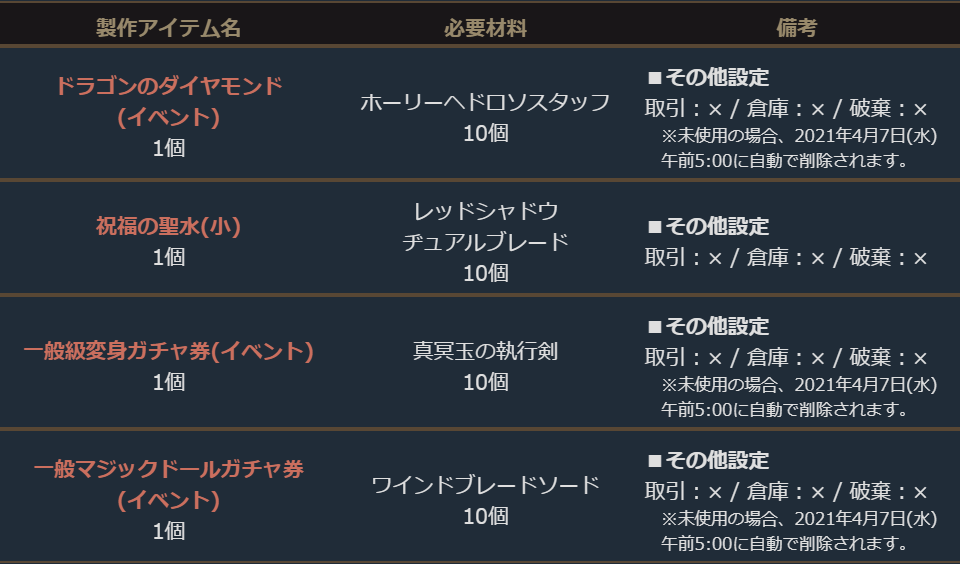Image resolution: width=960 pixels, height=564 pixels.
Task: Click the 取引/倉庫/破棄 line in the 祝福の聖水 row
Action: [786, 258]
